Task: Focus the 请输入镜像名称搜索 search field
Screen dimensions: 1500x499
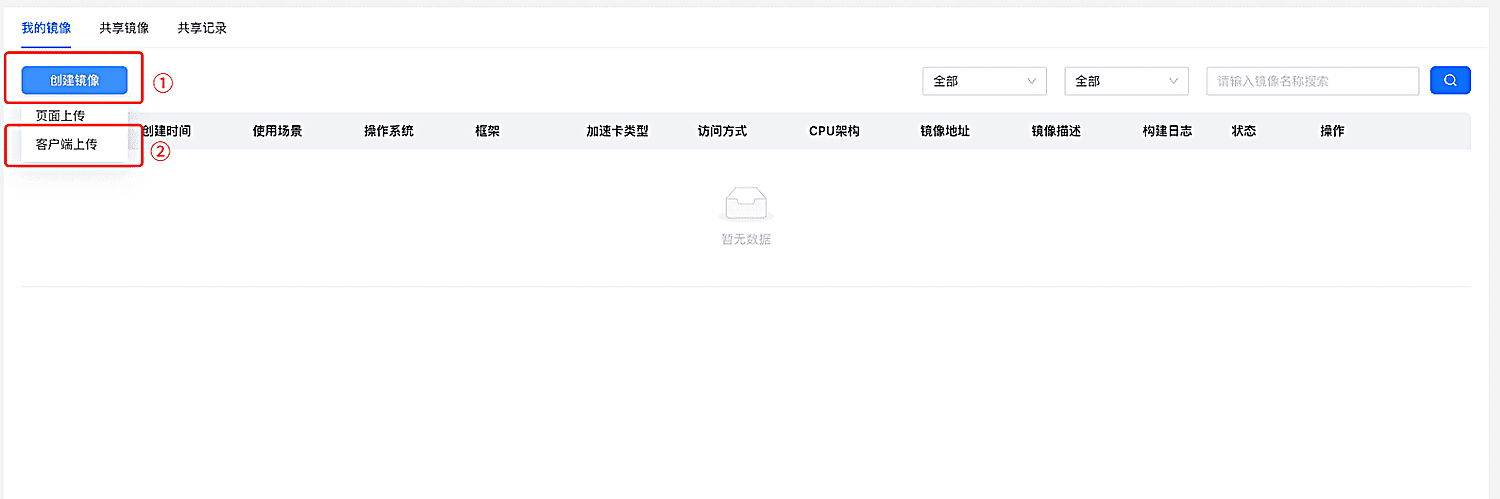Action: pos(1313,81)
